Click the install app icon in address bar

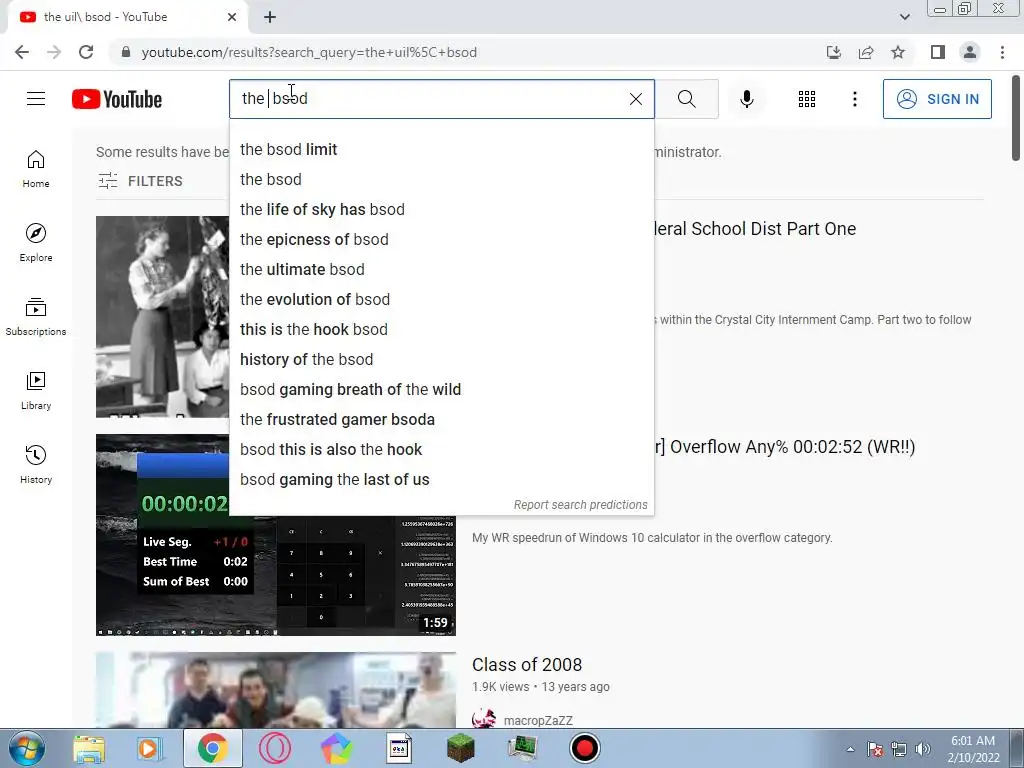point(834,52)
